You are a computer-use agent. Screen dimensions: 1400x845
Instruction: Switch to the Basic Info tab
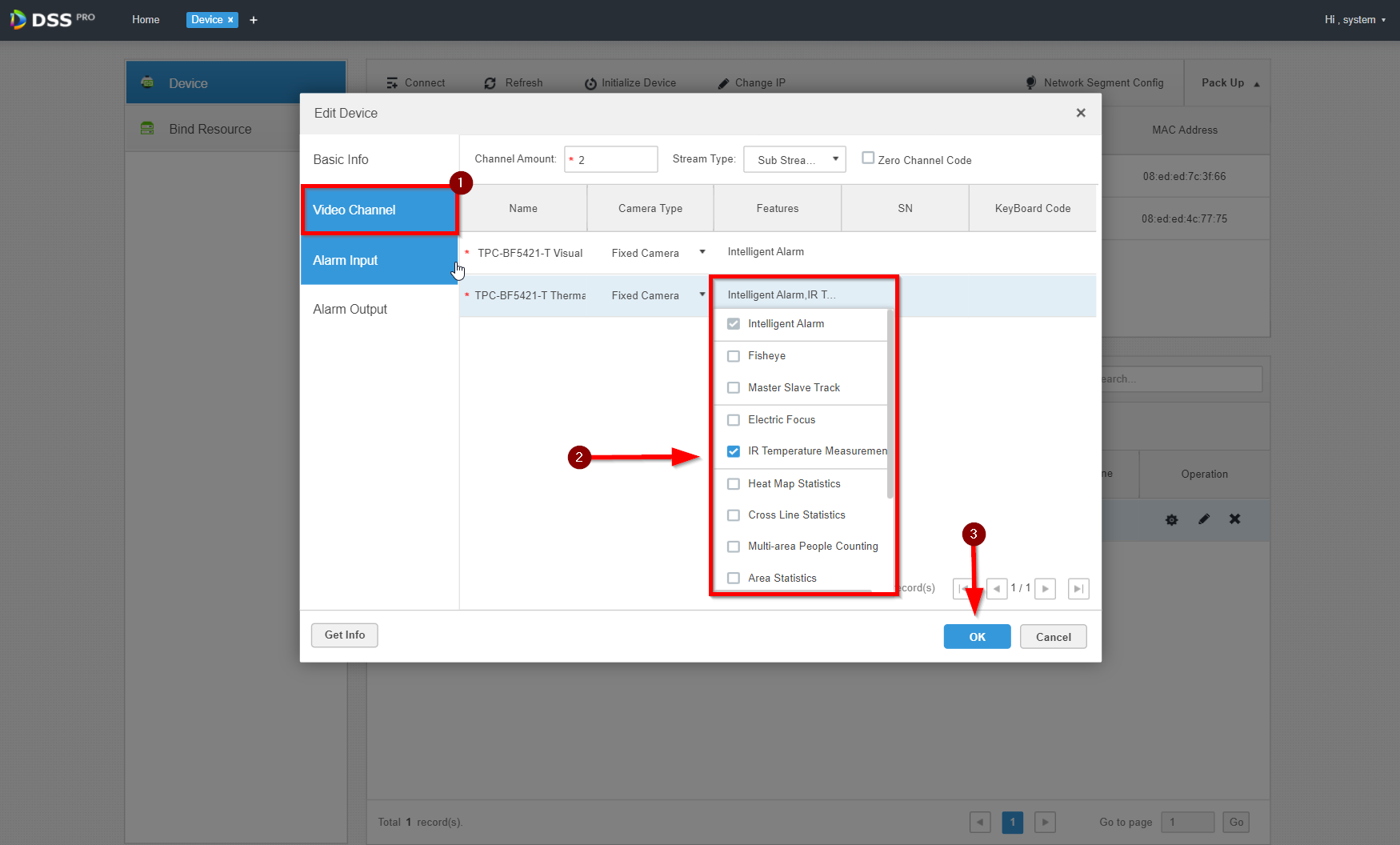click(379, 159)
